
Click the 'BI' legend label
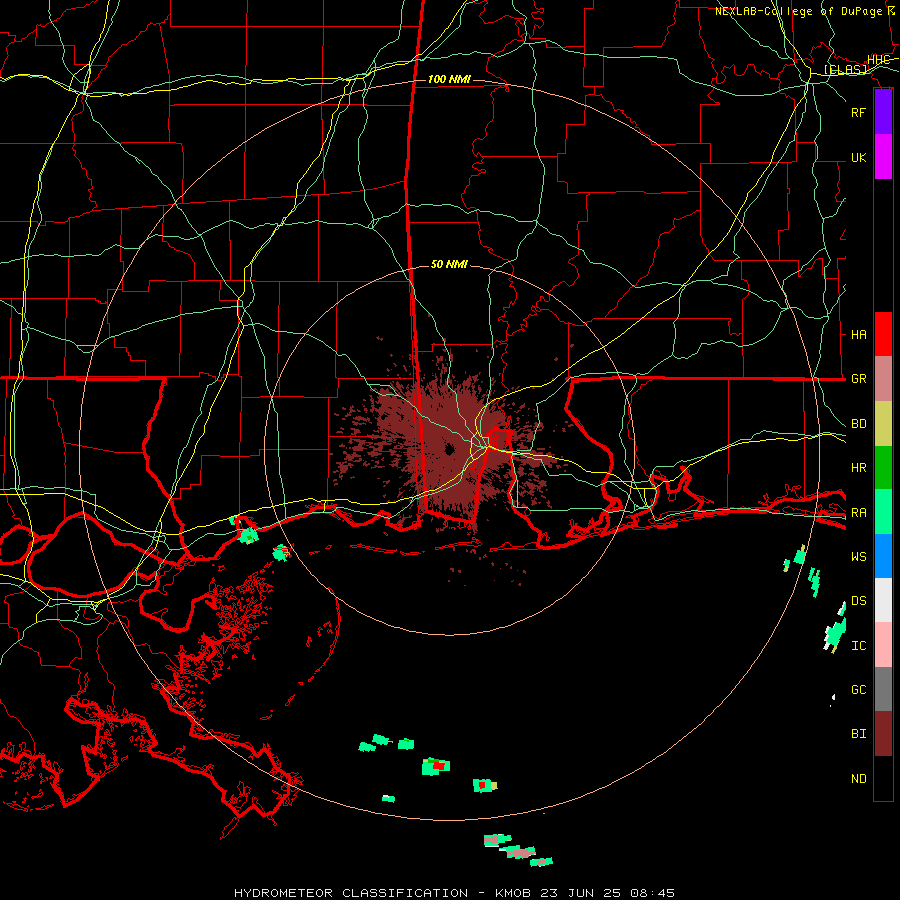click(x=858, y=734)
